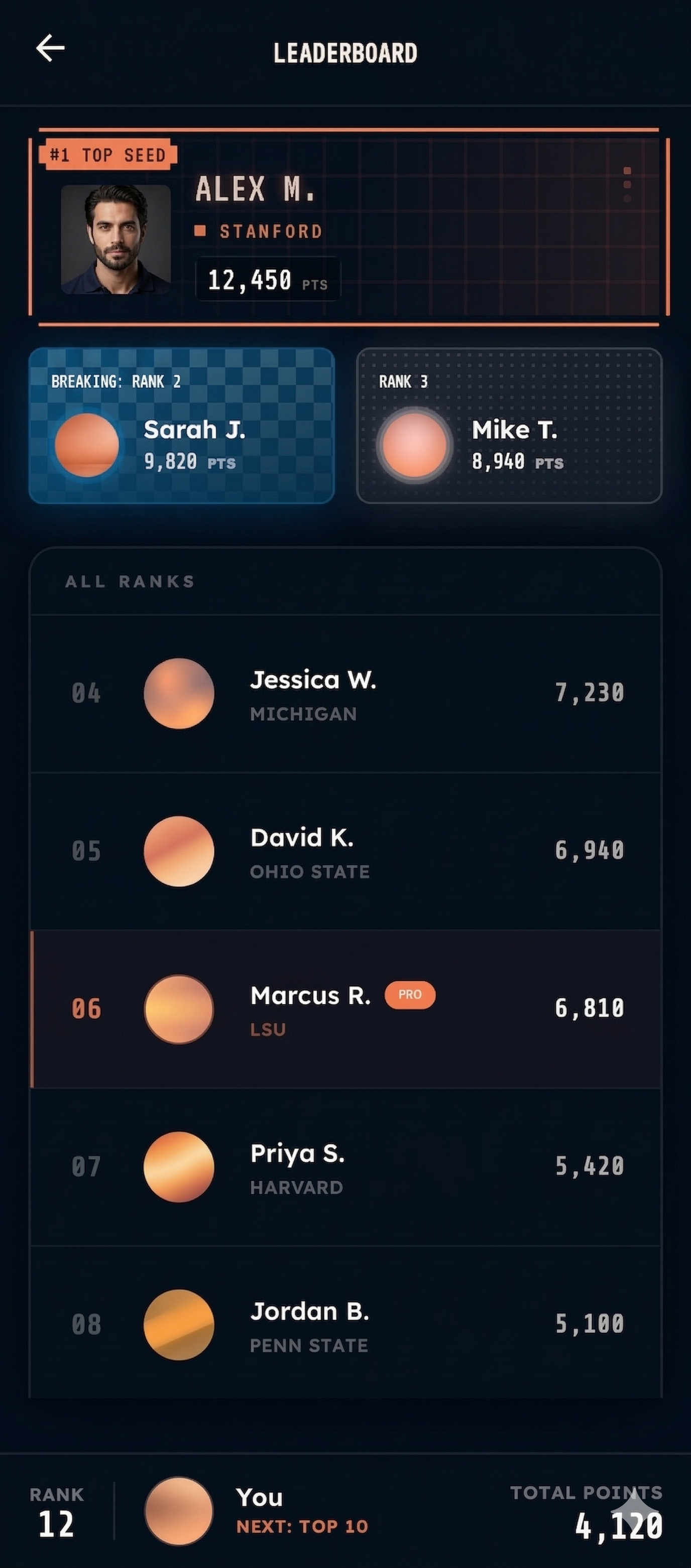Click the Stanford school marker on the top card
The image size is (691, 1568).
point(200,230)
